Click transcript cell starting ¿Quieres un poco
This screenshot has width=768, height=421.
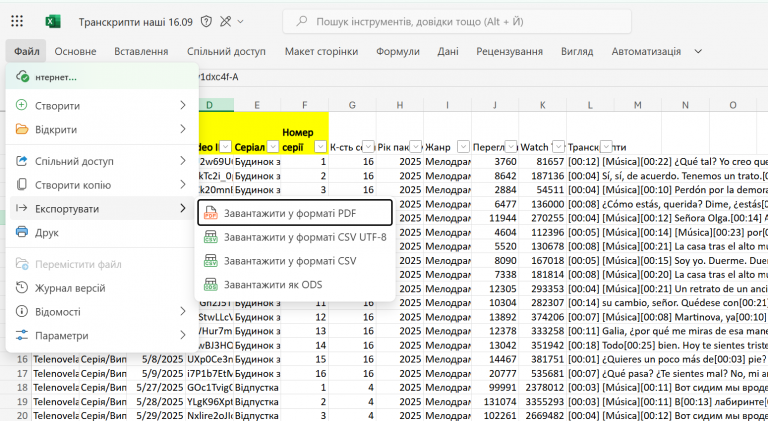(x=667, y=359)
